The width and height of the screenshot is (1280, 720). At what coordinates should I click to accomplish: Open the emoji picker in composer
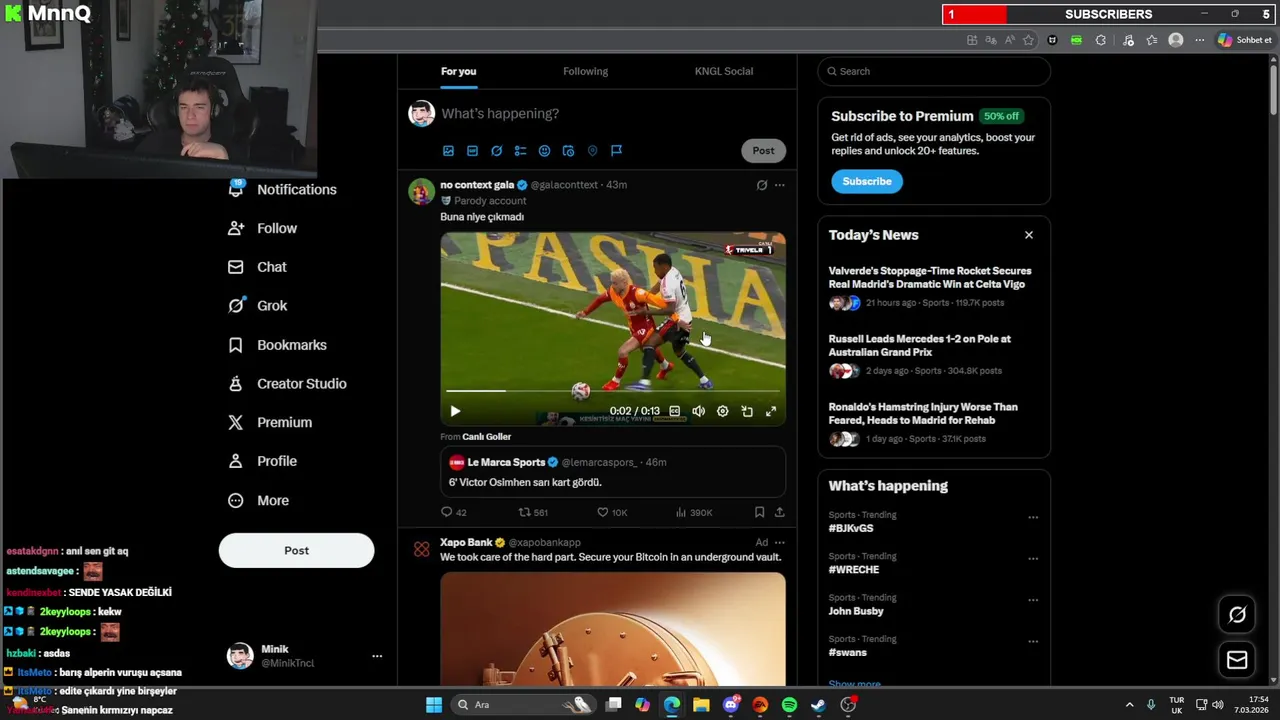tap(544, 151)
